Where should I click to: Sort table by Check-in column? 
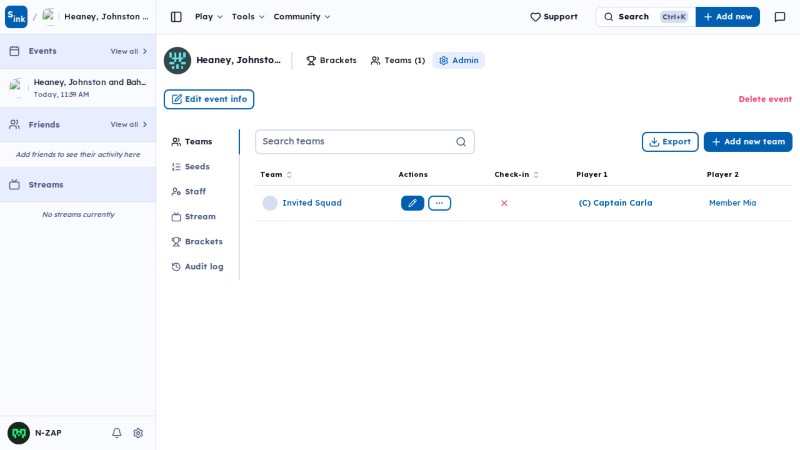516,174
